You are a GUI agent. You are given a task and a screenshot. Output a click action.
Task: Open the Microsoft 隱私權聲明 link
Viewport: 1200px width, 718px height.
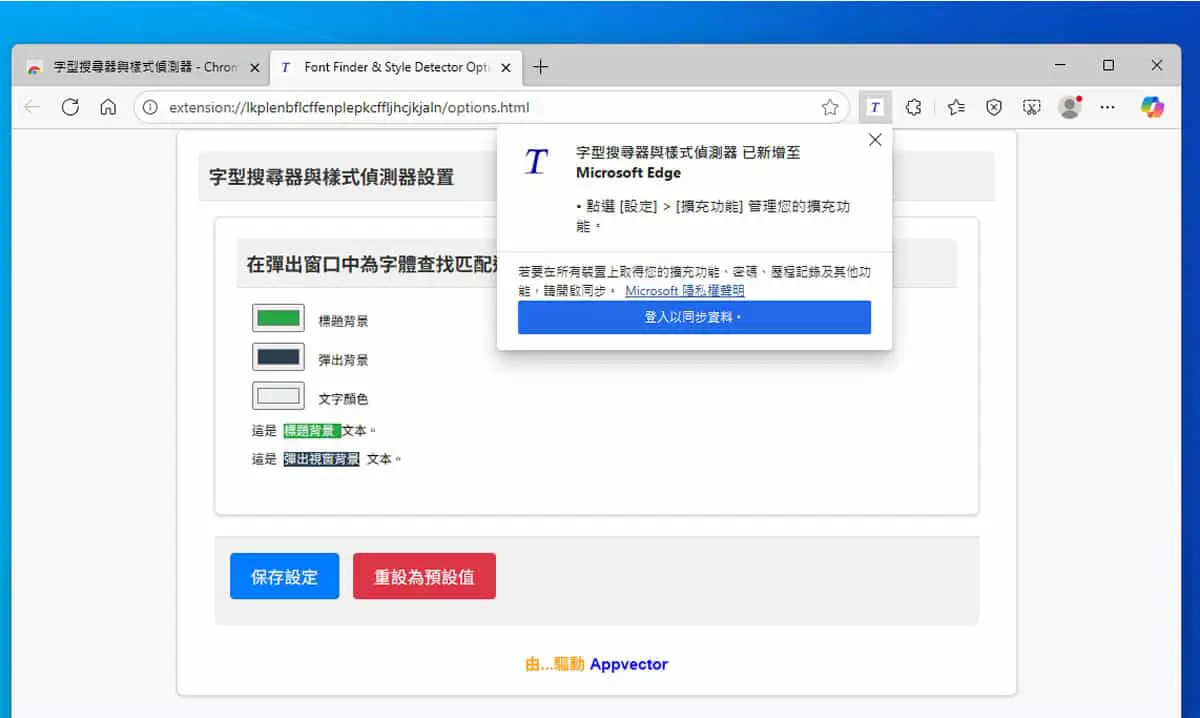coord(685,291)
